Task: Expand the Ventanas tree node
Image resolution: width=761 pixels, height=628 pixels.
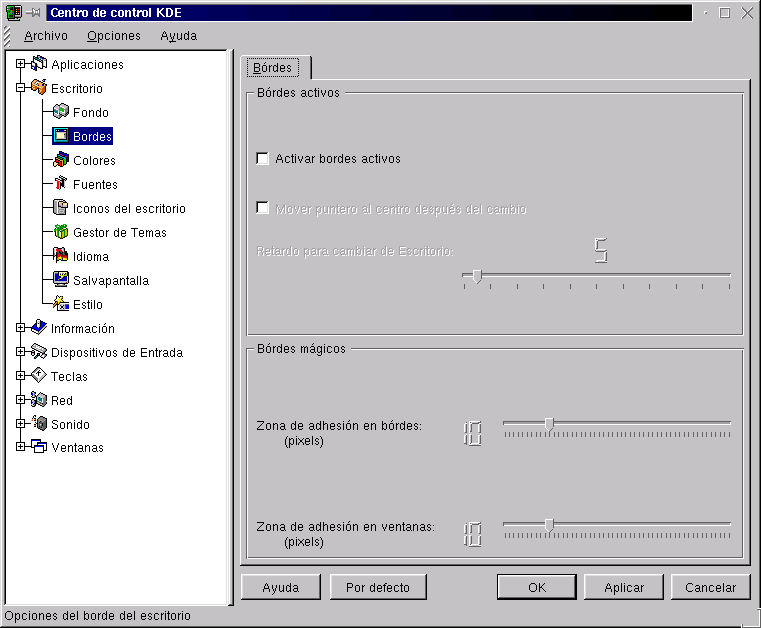Action: [x=20, y=447]
